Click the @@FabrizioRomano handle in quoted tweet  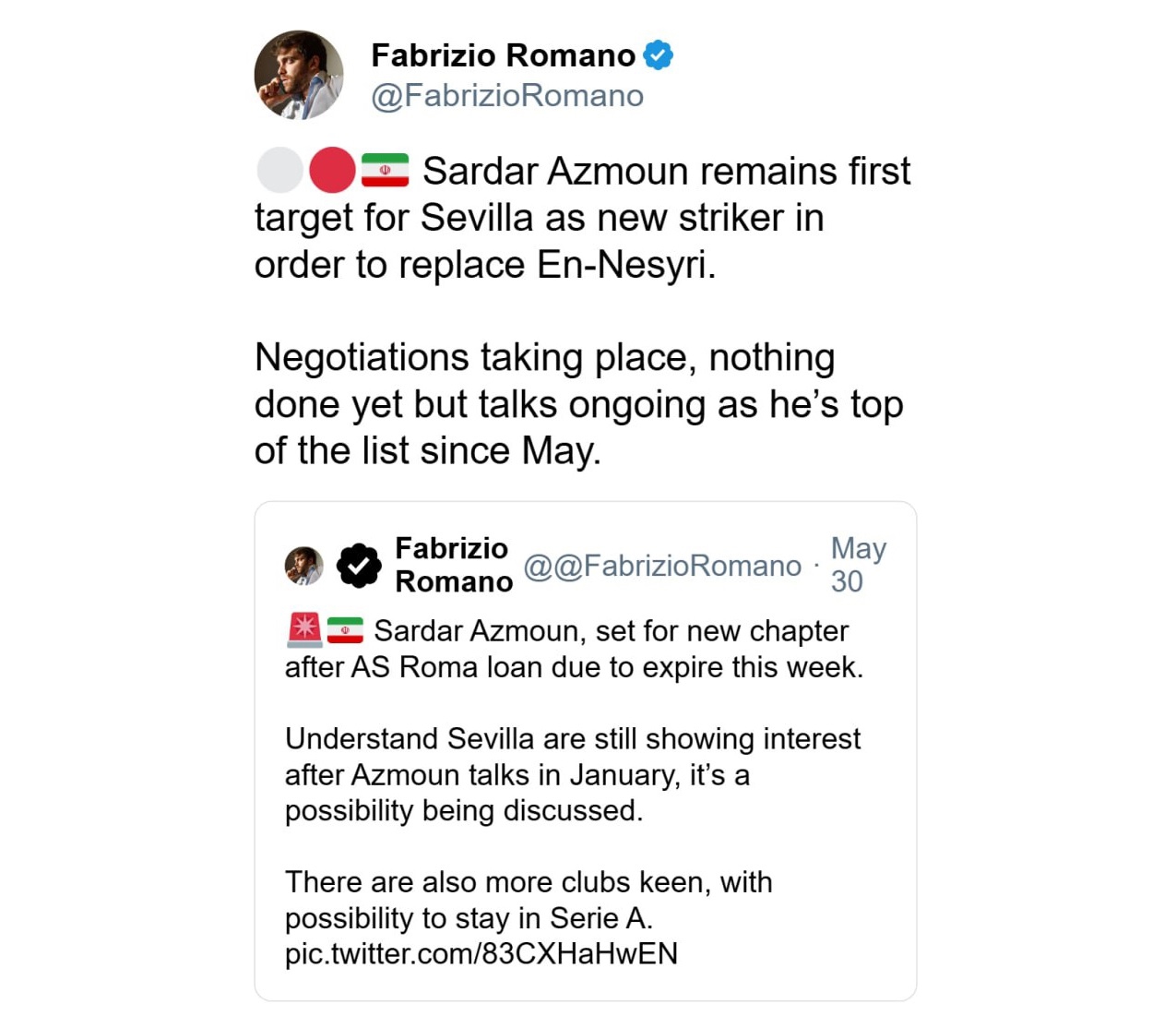(662, 566)
